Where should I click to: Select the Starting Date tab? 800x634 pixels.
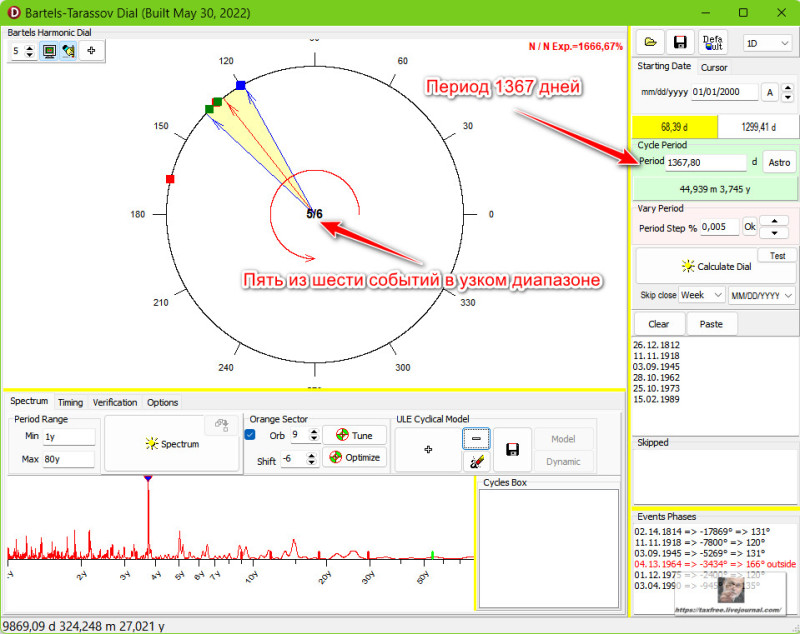click(x=664, y=66)
